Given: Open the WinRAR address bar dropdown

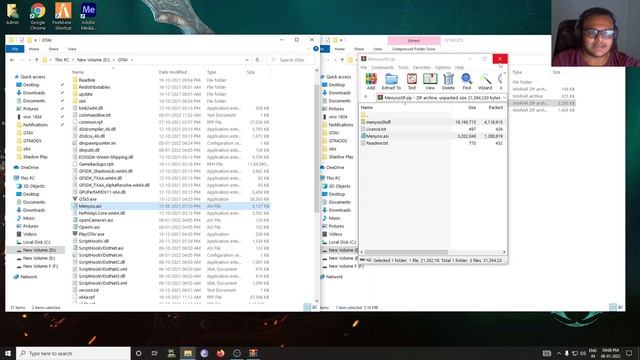Looking at the screenshot, I should point(504,98).
